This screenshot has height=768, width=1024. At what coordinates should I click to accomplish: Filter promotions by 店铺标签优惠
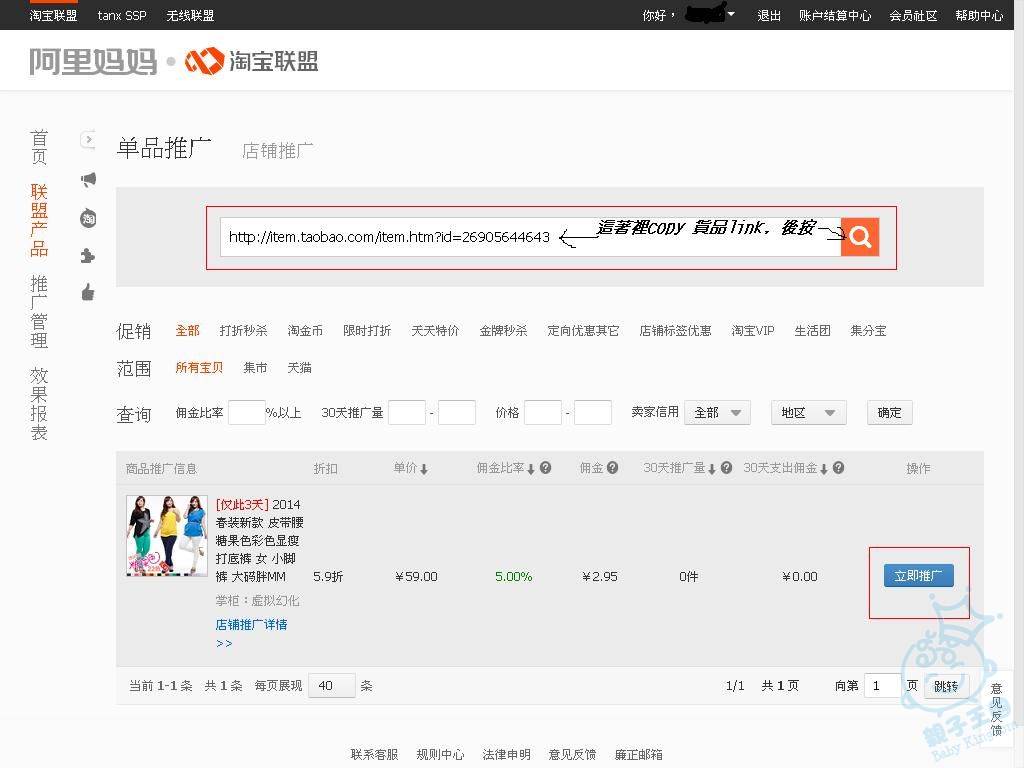click(675, 330)
